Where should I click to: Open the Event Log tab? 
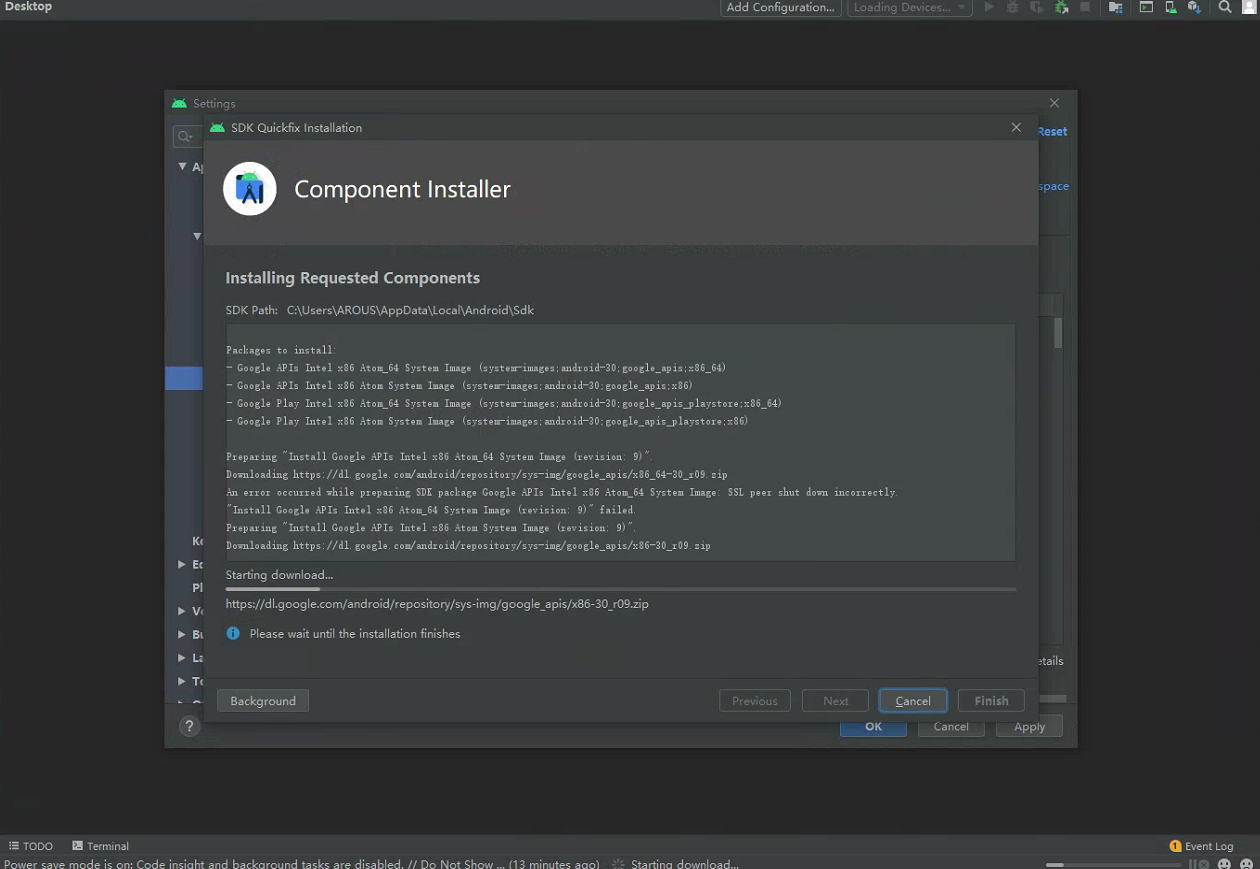pos(1201,846)
